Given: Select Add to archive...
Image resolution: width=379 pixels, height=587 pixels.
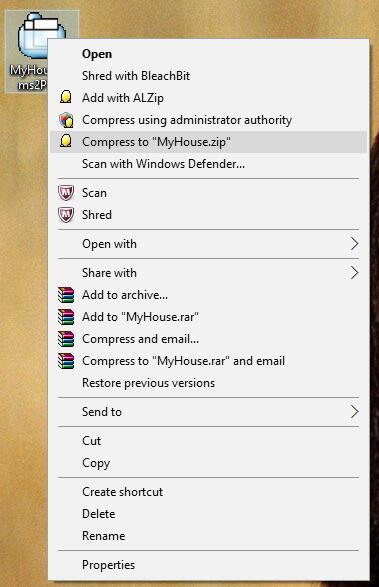Looking at the screenshot, I should [x=208, y=295].
